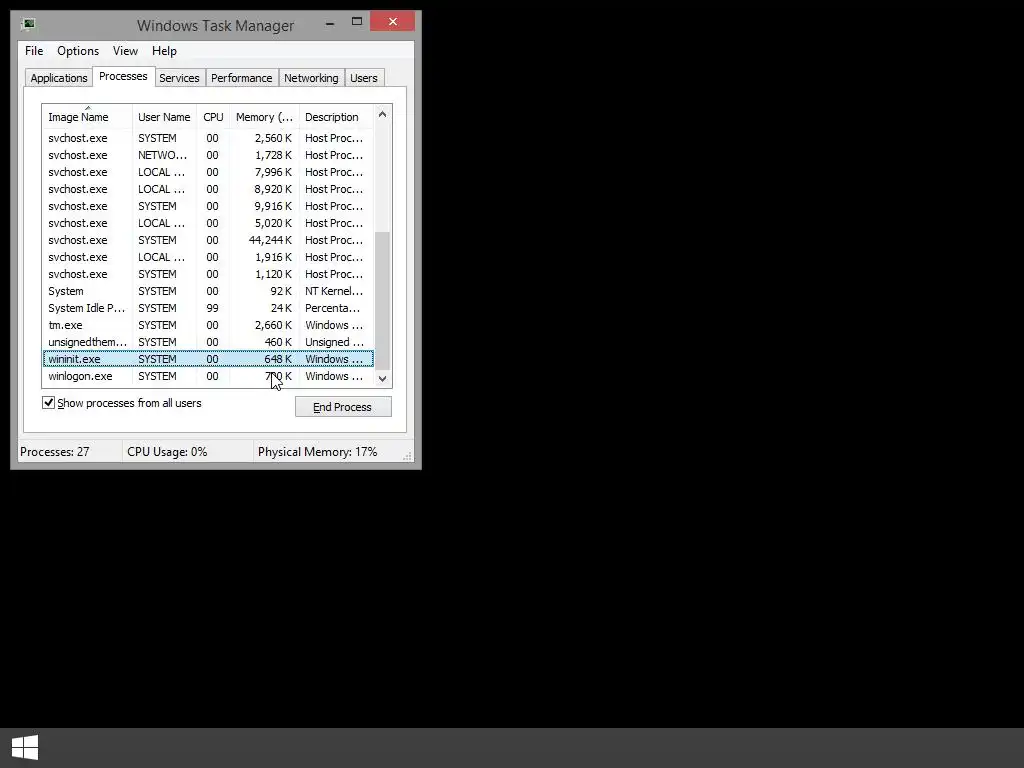Screen dimensions: 1024x768
Task: Select svchost.exe using 1,916 K memory
Action: pos(208,257)
